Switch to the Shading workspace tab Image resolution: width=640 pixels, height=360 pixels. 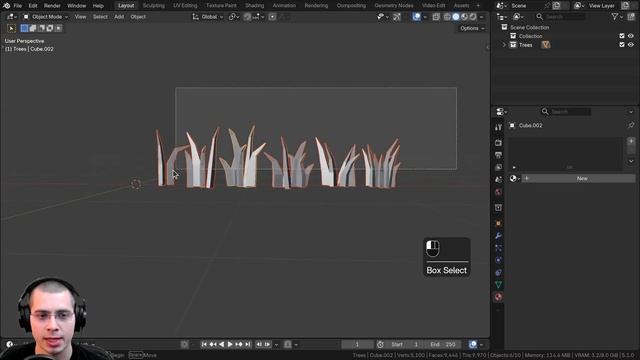(x=254, y=6)
